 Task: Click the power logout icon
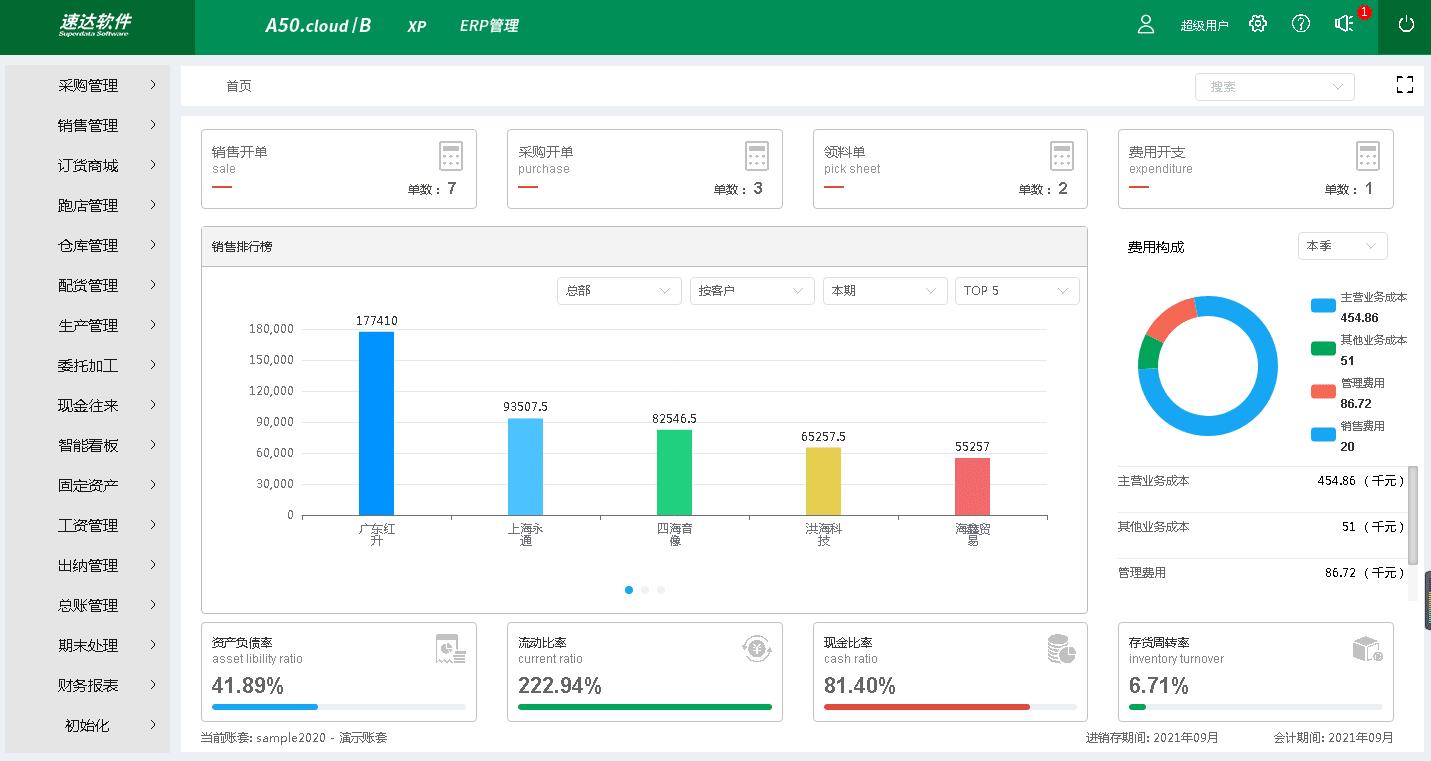(1405, 25)
